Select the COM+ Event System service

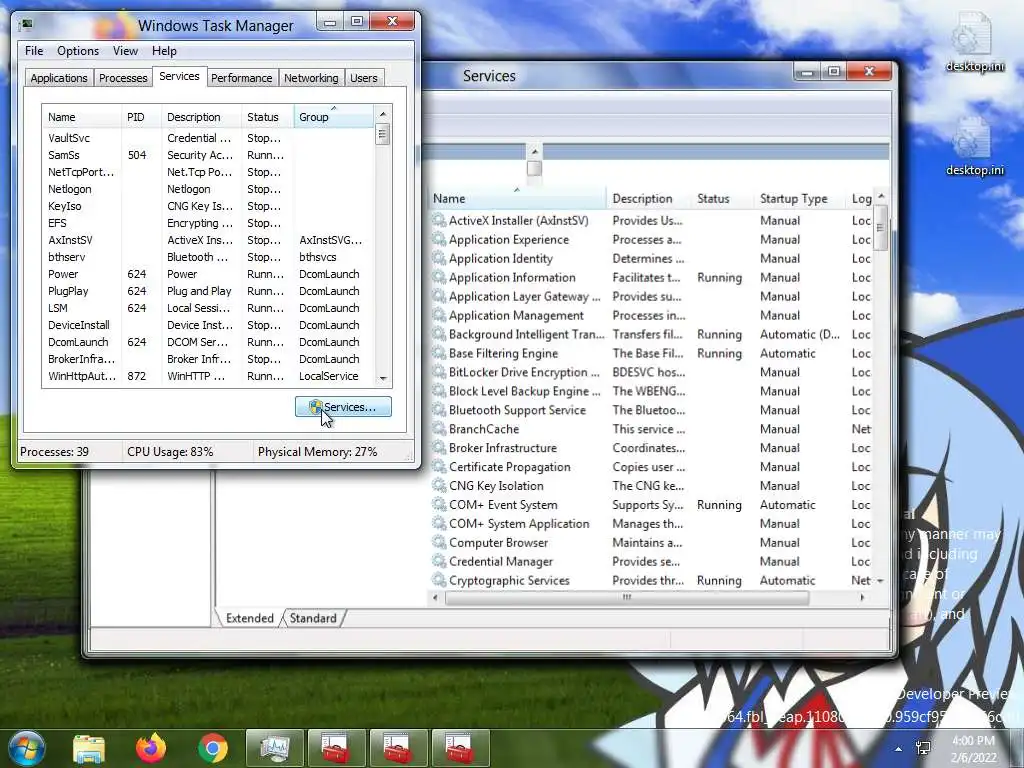651,505
